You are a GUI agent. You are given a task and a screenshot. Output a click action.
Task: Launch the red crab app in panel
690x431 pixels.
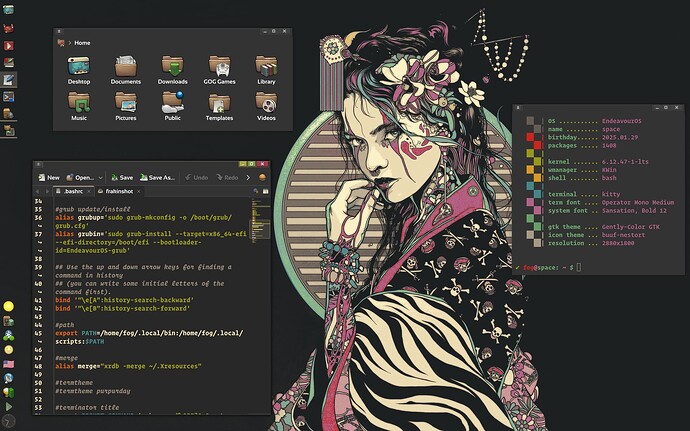(8, 29)
